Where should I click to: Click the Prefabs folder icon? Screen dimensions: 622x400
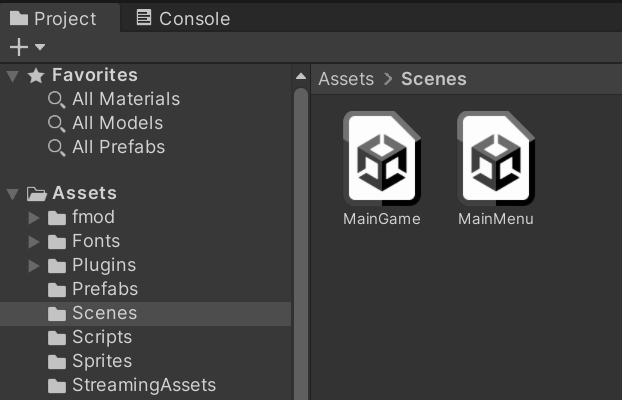coord(57,289)
